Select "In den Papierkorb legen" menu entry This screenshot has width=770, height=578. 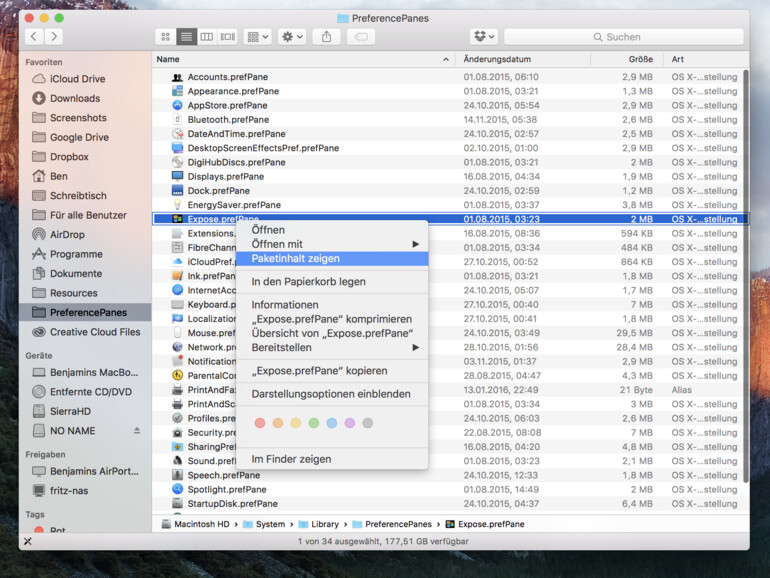pos(308,282)
